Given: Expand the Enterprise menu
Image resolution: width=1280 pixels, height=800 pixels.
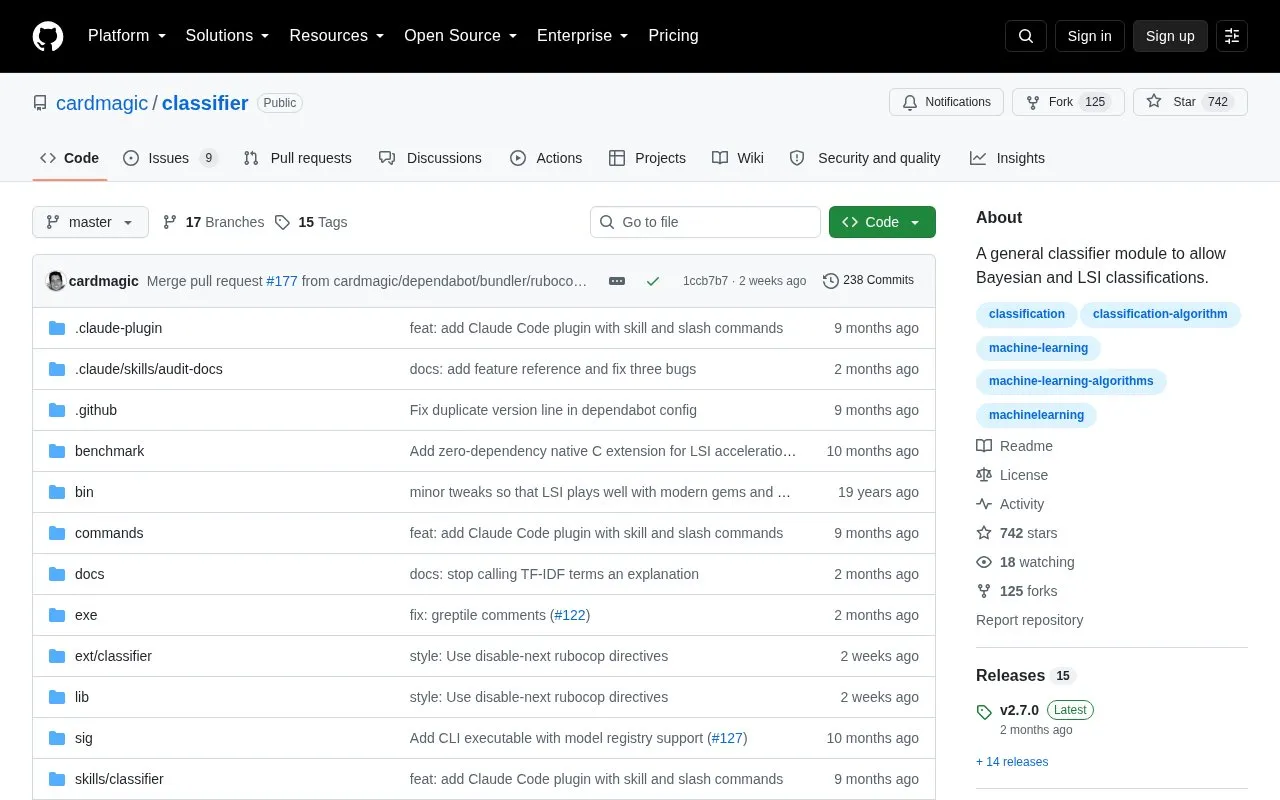Looking at the screenshot, I should [x=583, y=36].
